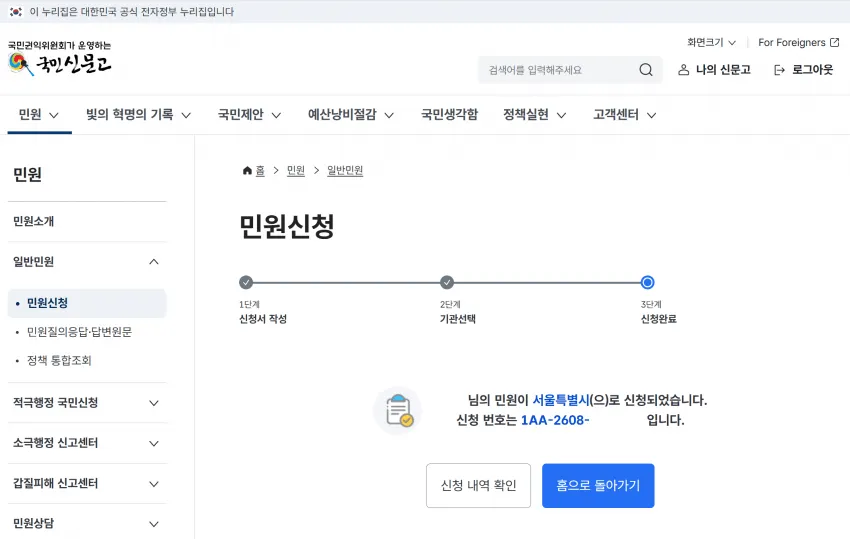Open the 국민생각함 menu item

click(x=449, y=114)
